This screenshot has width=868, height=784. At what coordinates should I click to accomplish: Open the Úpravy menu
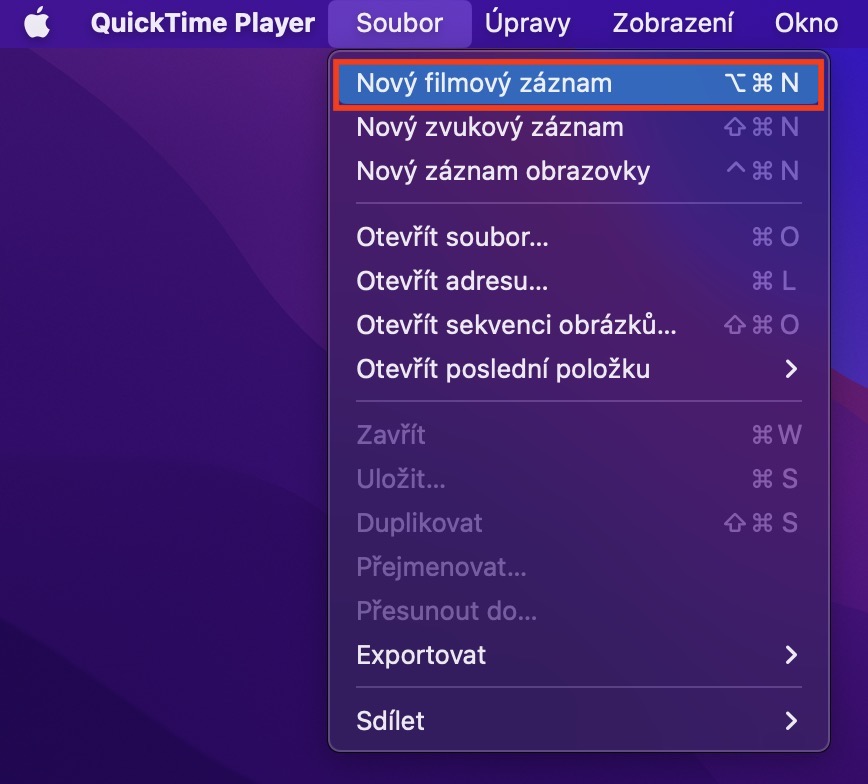point(527,23)
